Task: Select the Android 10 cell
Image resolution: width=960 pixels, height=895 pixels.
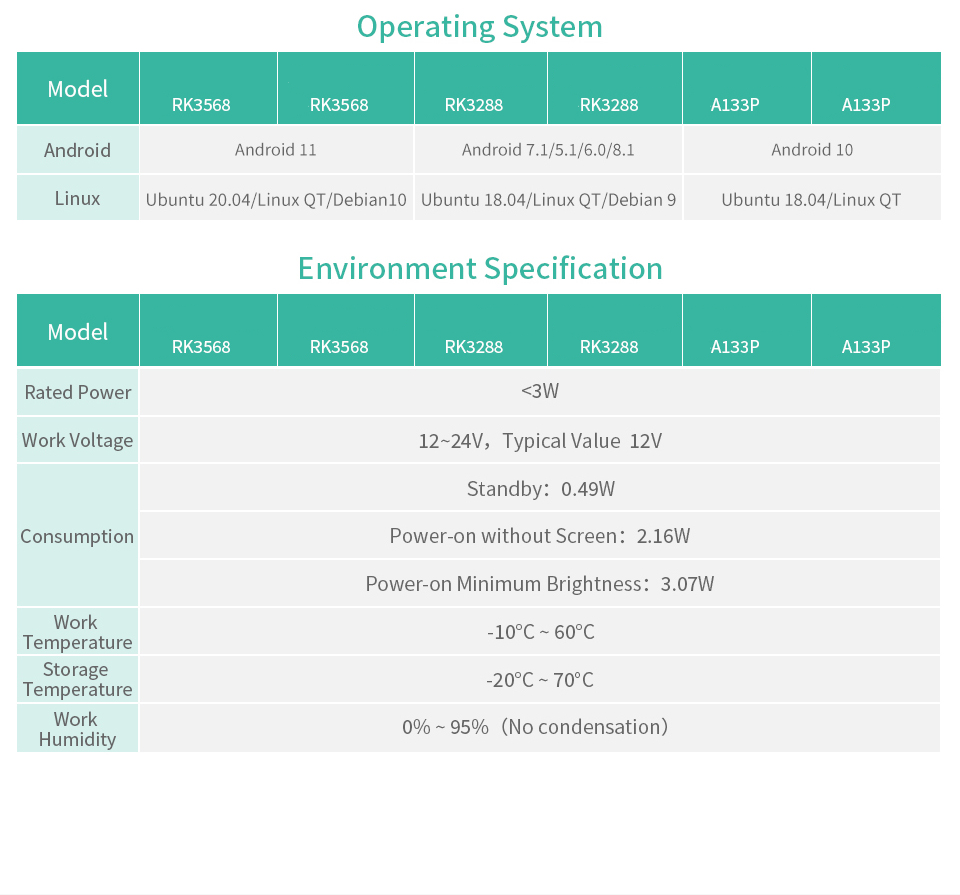Action: coord(812,149)
